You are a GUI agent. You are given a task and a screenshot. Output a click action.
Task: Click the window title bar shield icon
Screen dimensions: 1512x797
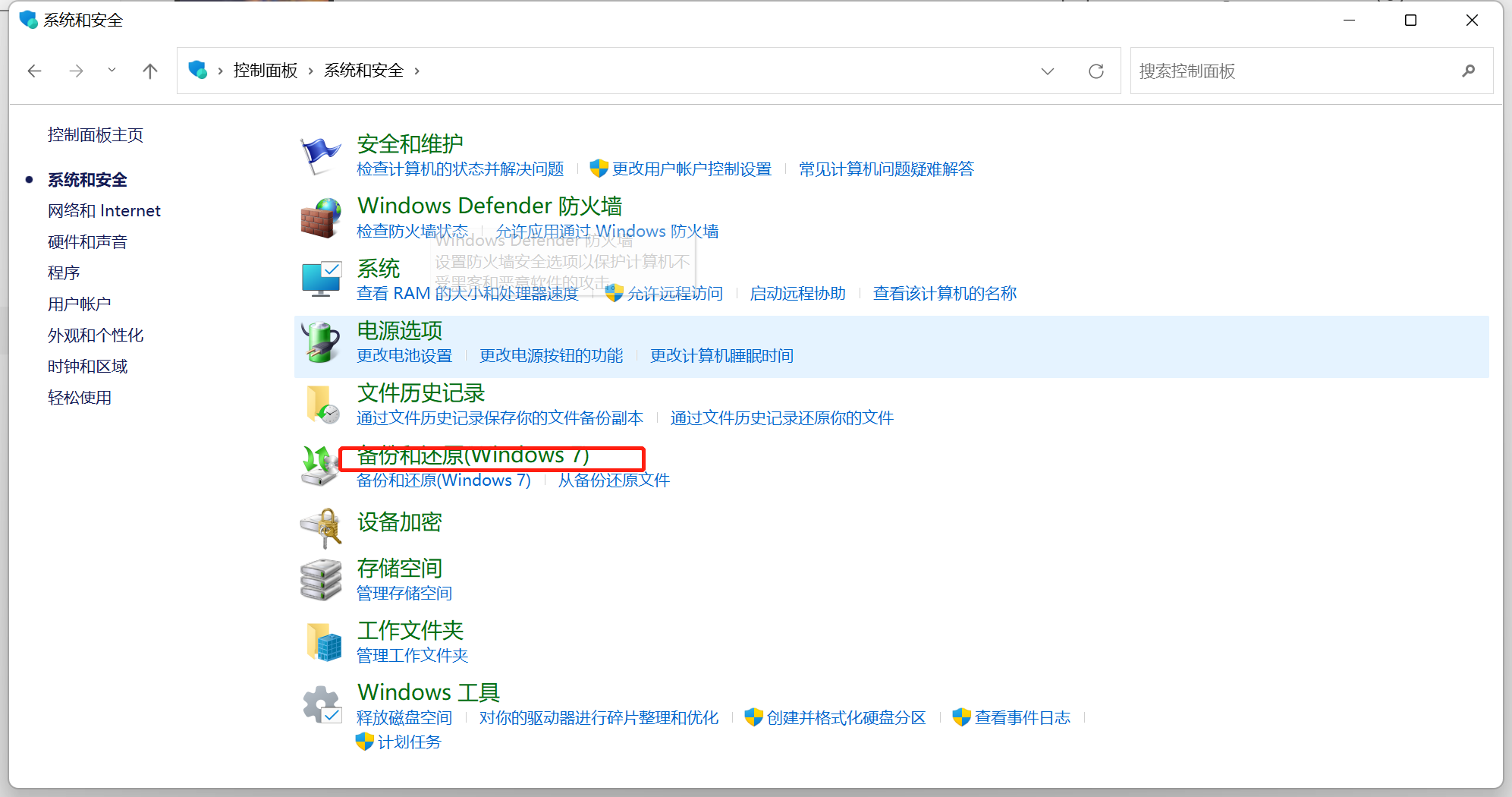(28, 20)
